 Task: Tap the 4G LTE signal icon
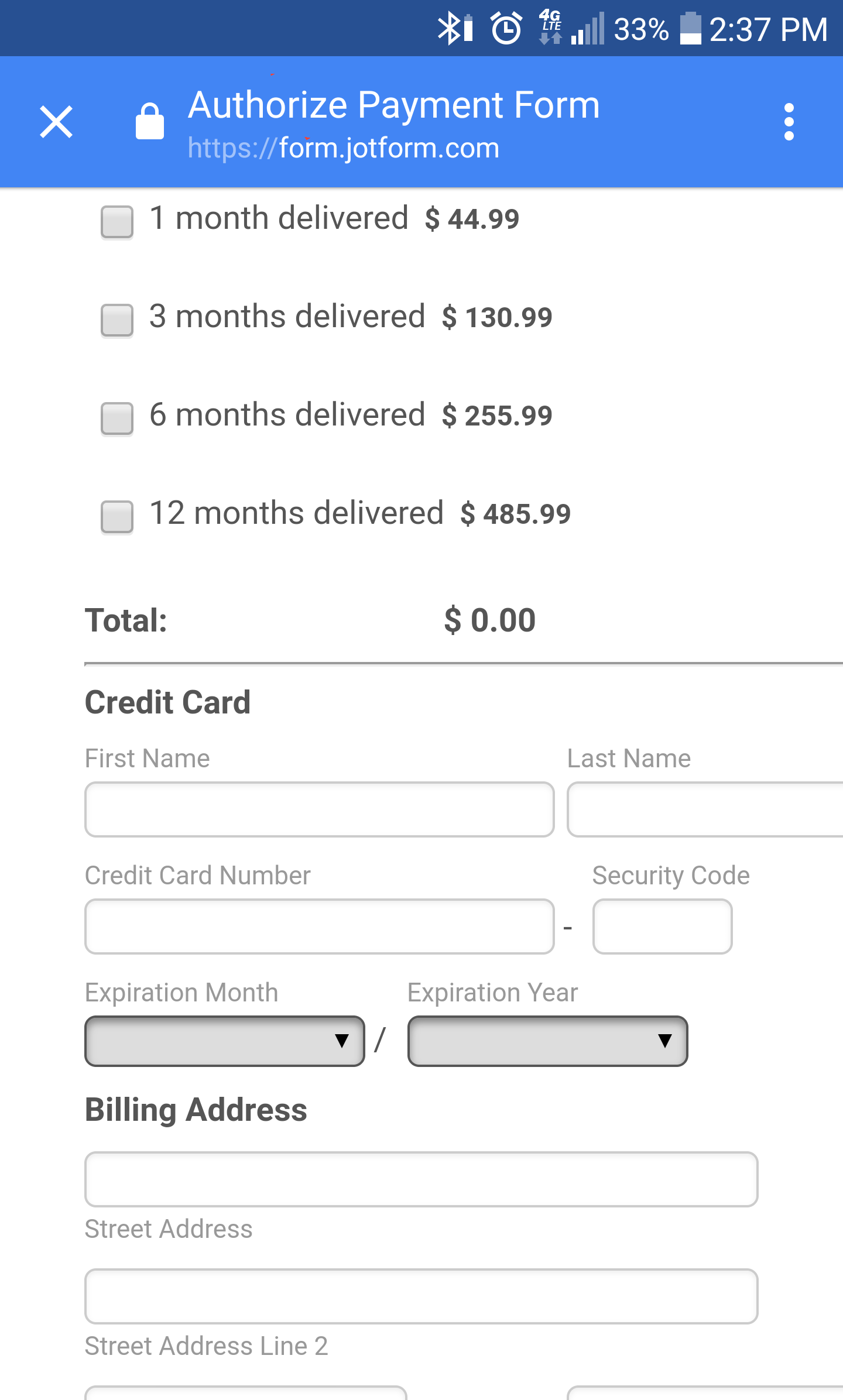pyautogui.click(x=550, y=28)
